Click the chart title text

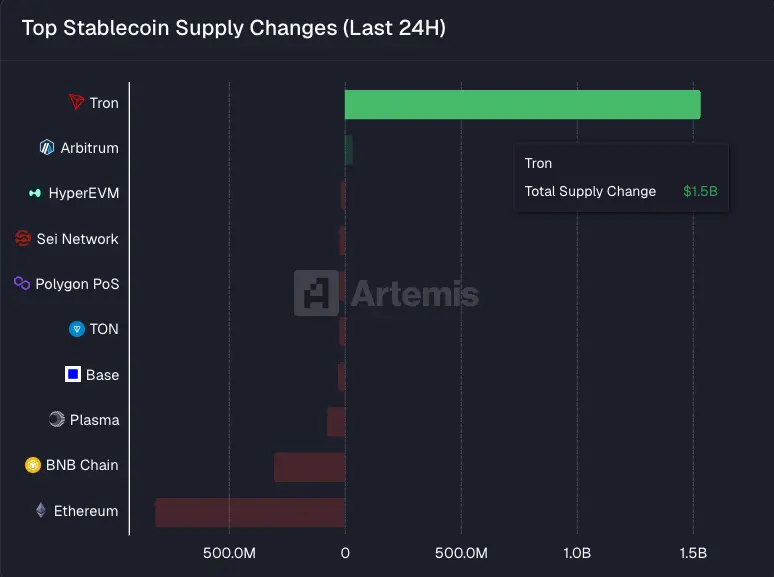234,28
